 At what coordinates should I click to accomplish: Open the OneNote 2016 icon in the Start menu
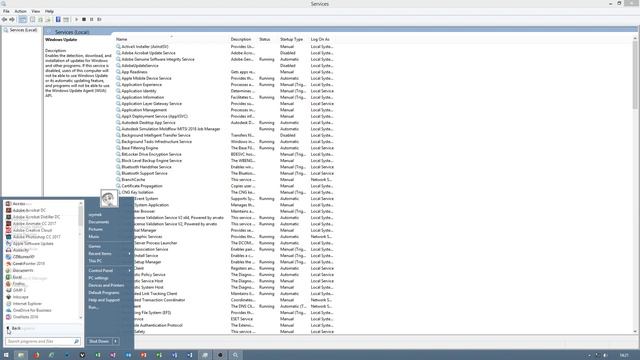[9, 317]
